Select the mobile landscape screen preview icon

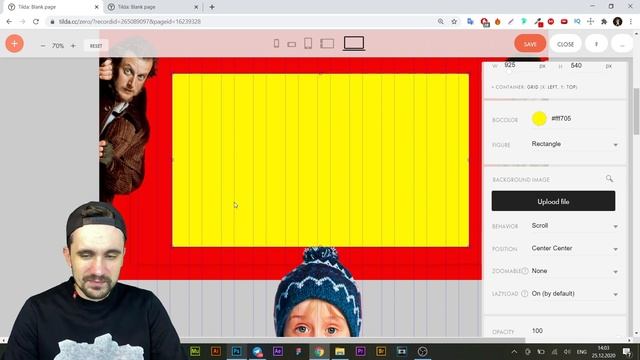tap(291, 44)
